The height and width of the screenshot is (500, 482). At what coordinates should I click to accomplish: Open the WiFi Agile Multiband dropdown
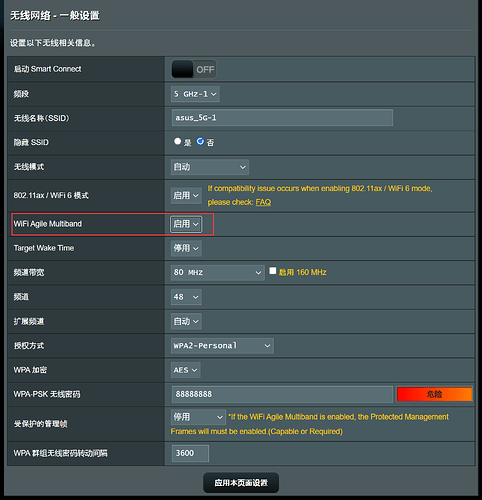186,224
